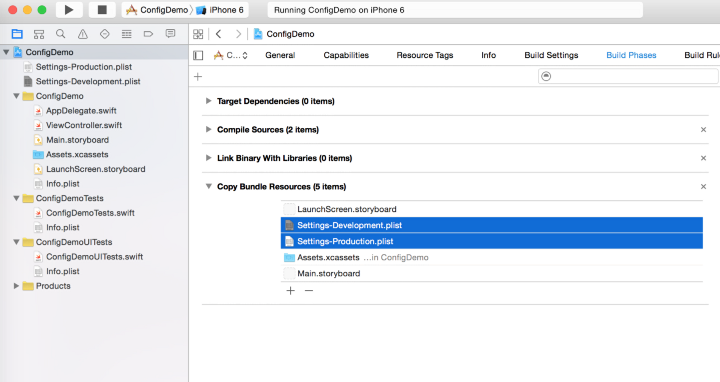Open the Test navigator diamond icon
720x382 pixels.
pos(105,34)
